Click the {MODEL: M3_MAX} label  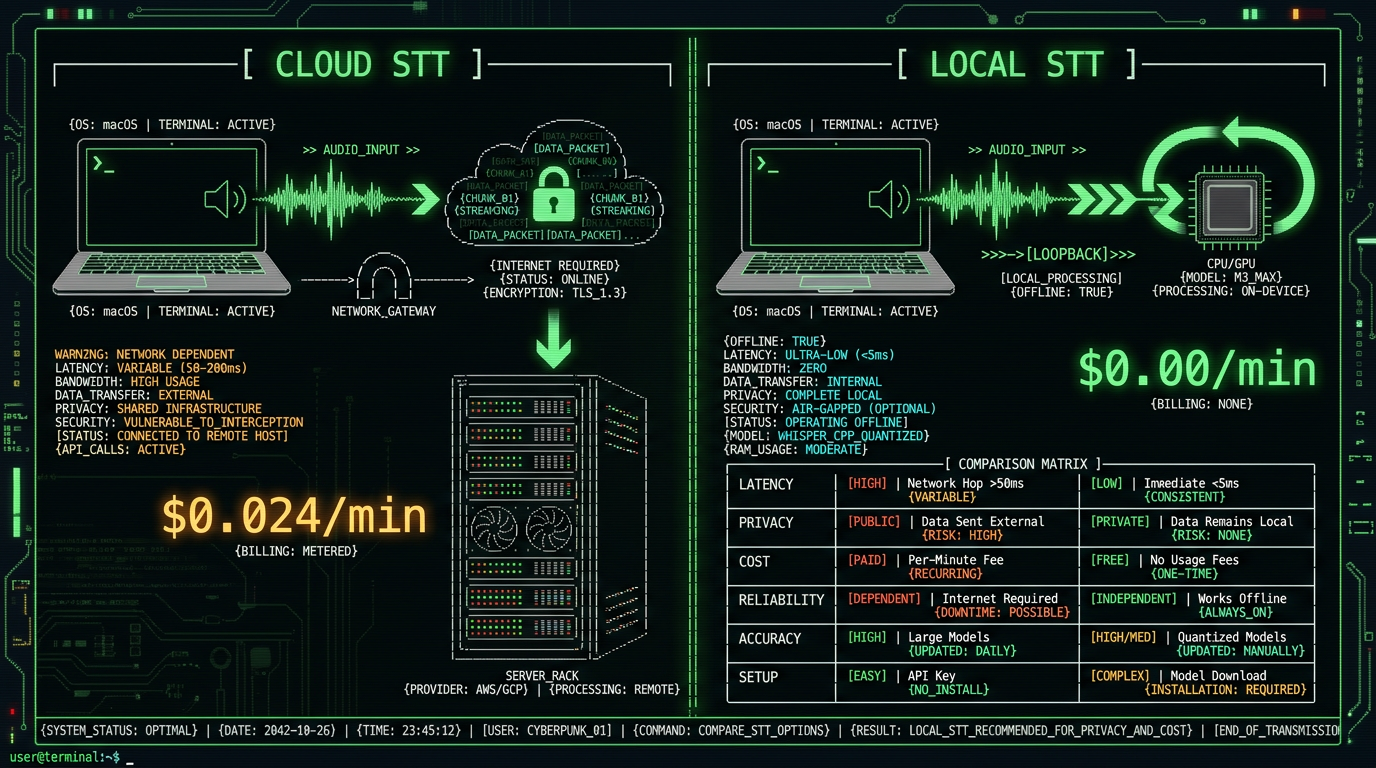(1230, 277)
